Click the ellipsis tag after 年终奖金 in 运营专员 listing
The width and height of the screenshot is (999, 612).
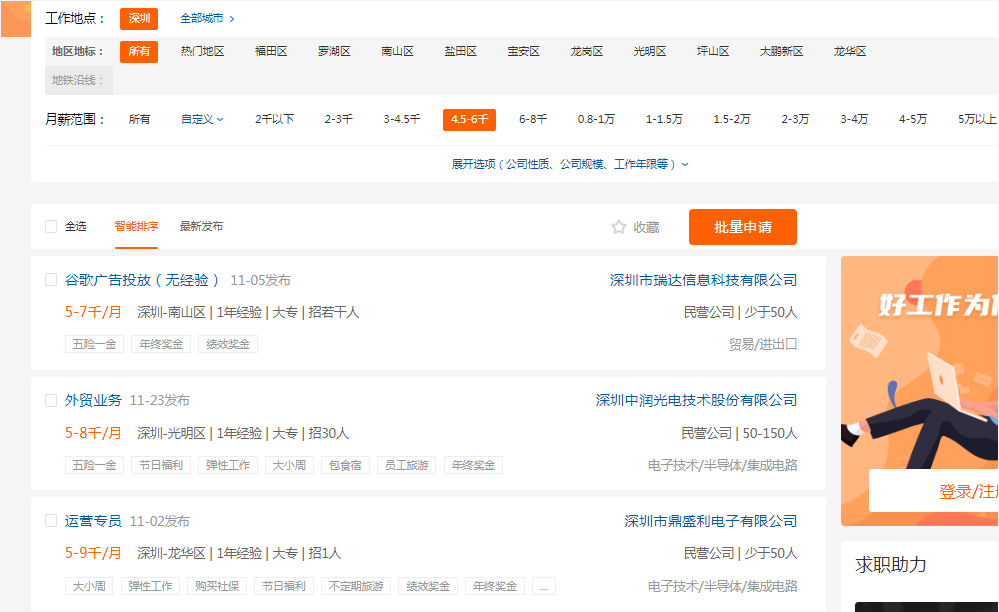pos(543,585)
